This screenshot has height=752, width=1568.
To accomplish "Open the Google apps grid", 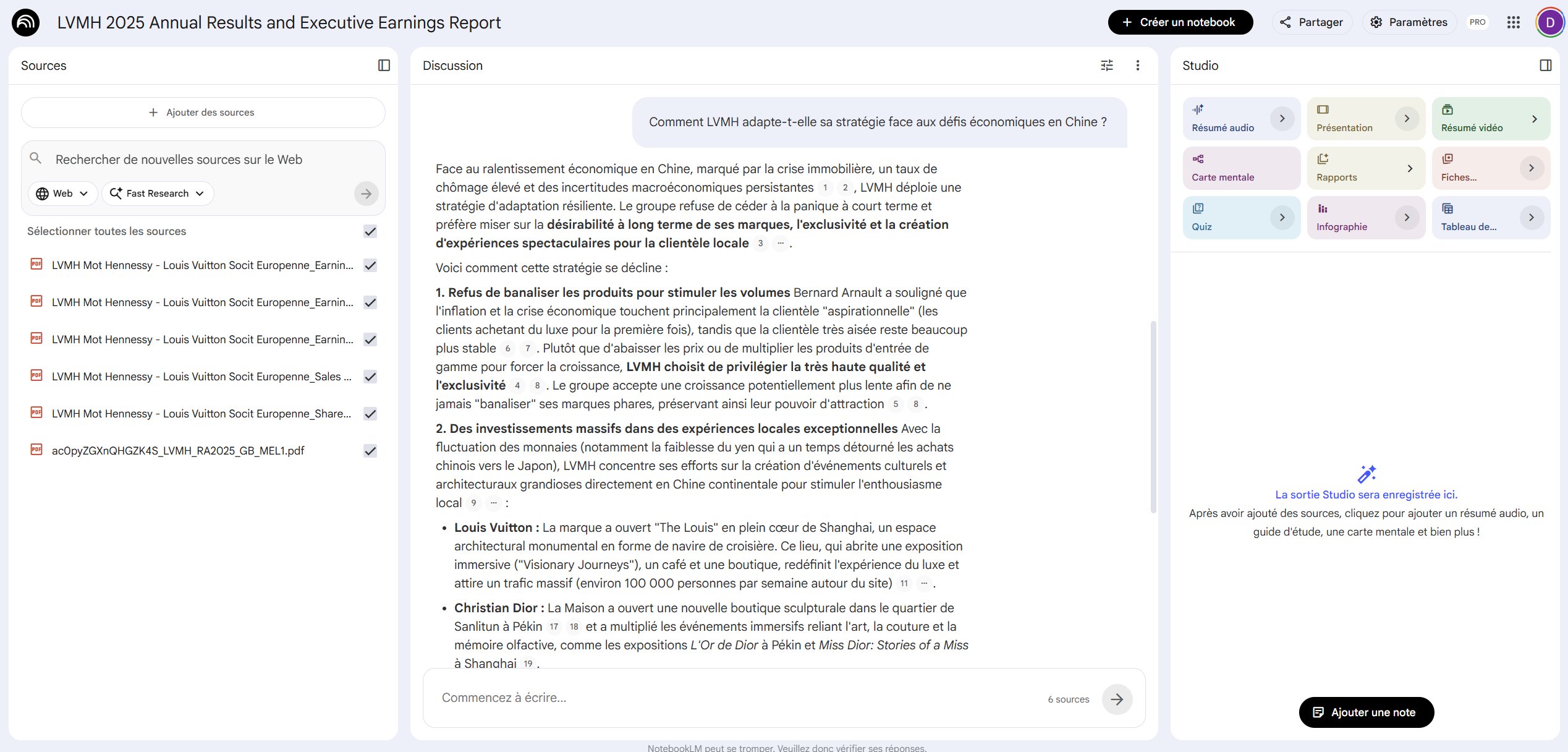I will [1513, 22].
